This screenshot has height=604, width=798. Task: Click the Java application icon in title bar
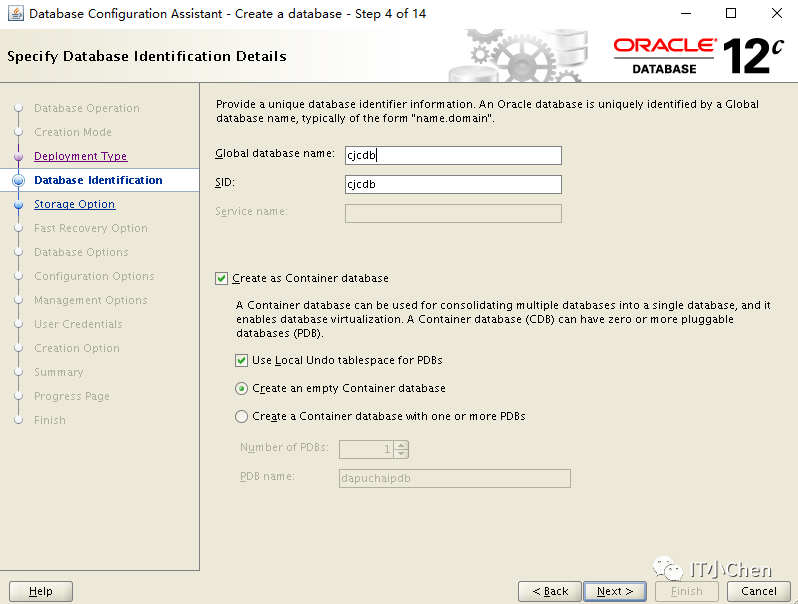click(x=16, y=13)
